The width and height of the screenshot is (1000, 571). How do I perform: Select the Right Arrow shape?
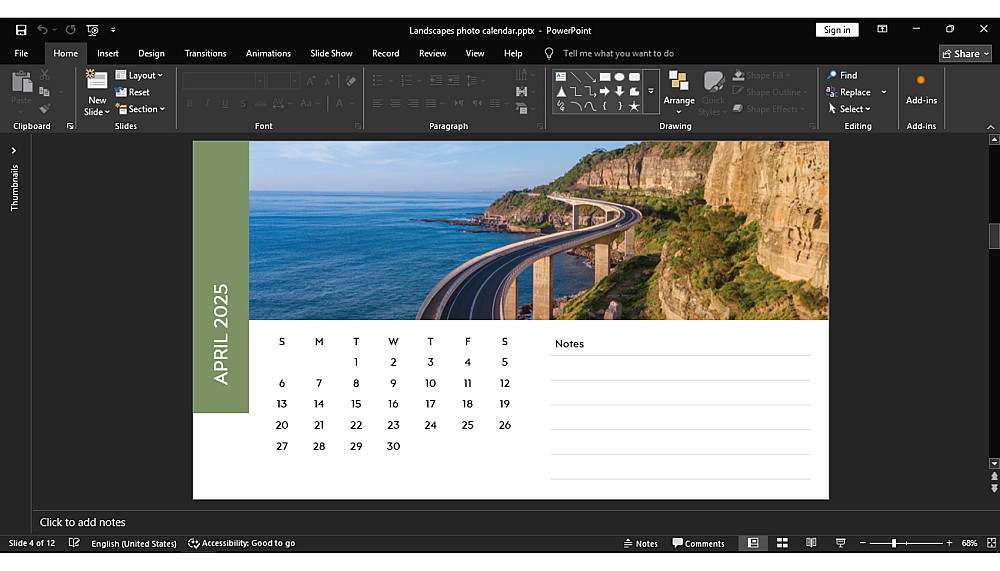tap(605, 91)
